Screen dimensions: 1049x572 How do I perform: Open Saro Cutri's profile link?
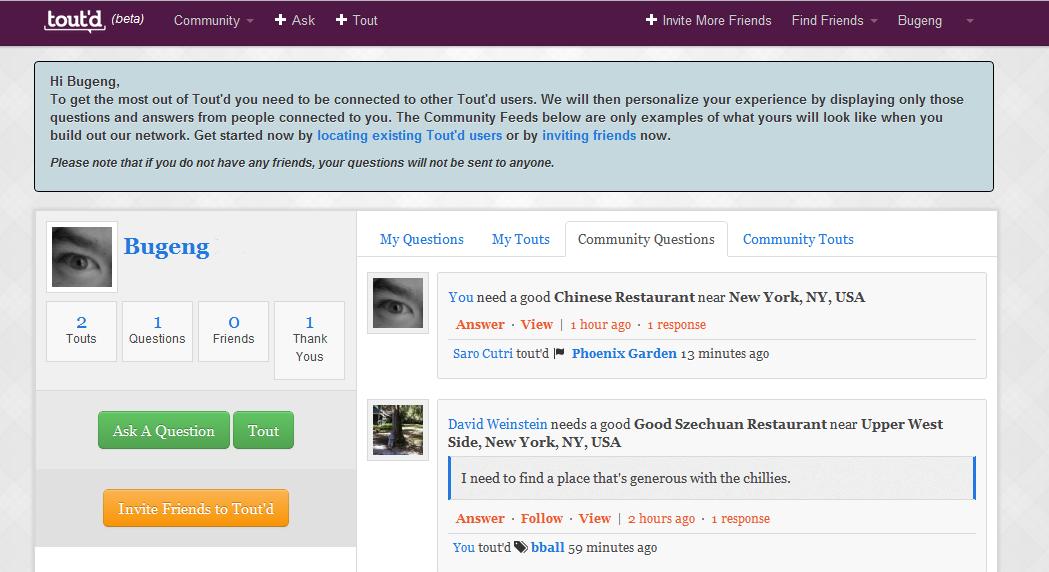click(x=483, y=353)
